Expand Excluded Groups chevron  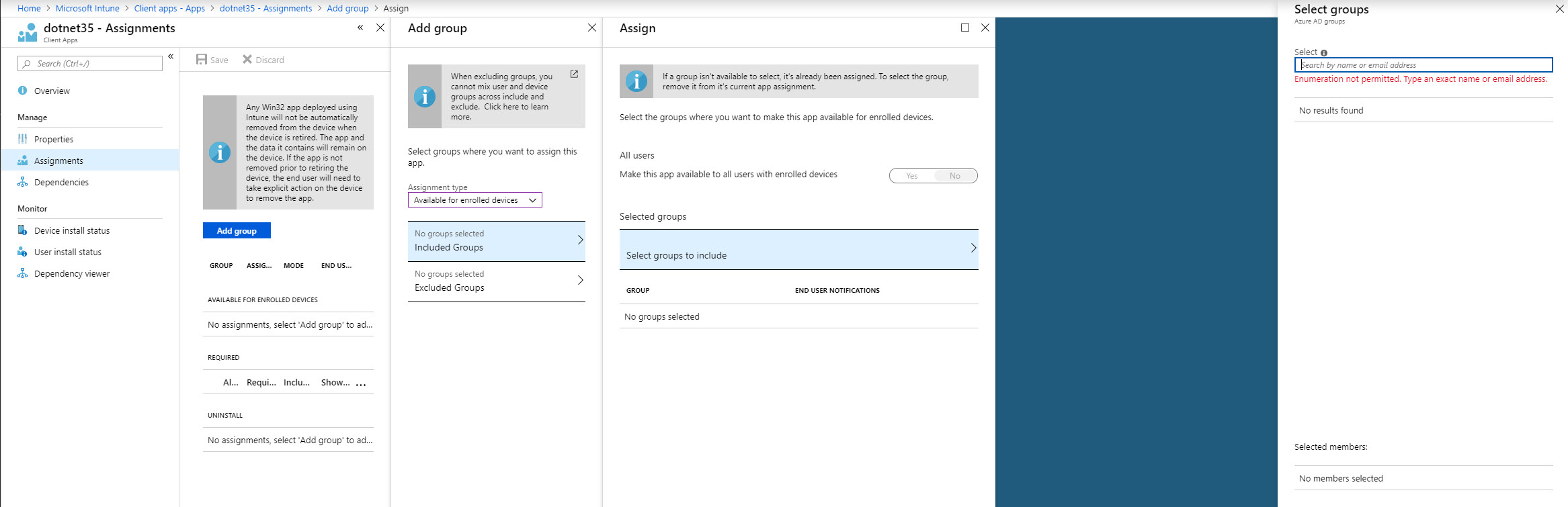pyautogui.click(x=581, y=281)
